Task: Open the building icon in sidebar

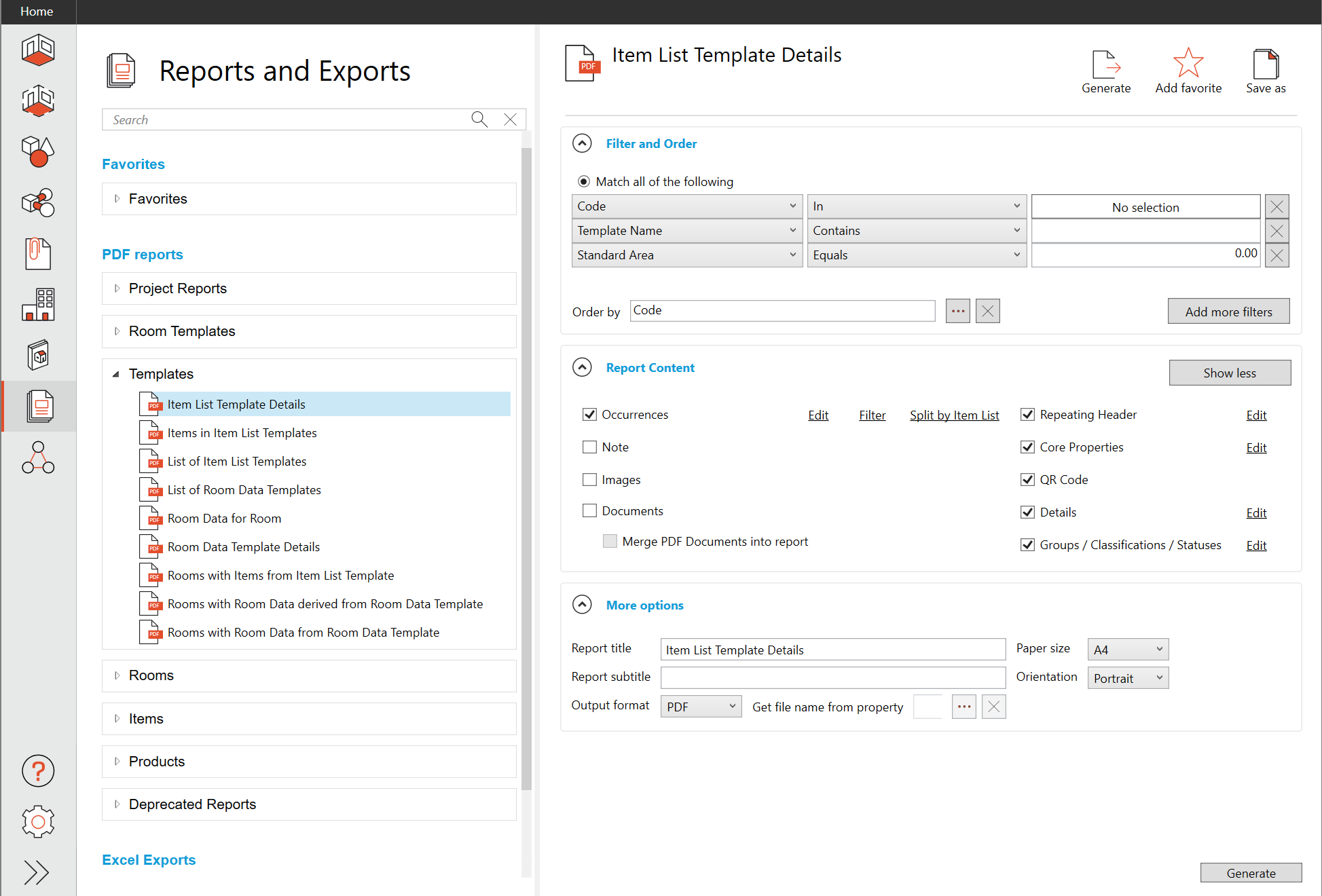Action: [x=38, y=304]
